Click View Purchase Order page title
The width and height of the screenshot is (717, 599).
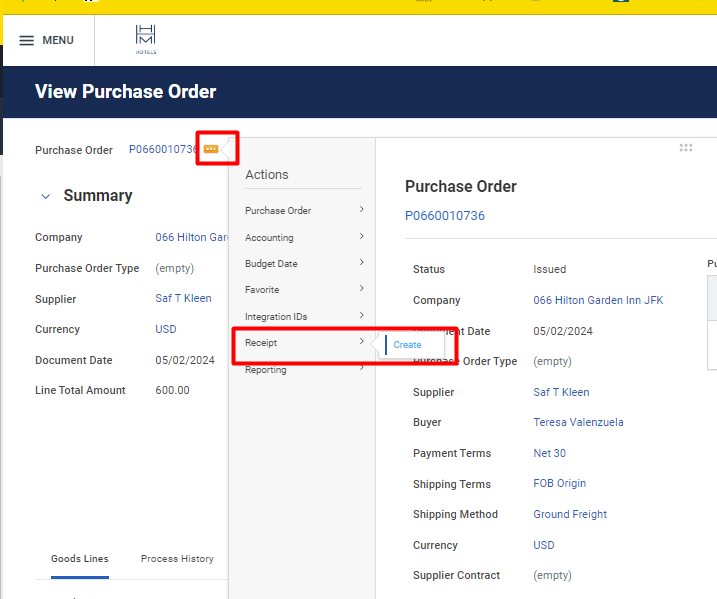click(x=125, y=91)
